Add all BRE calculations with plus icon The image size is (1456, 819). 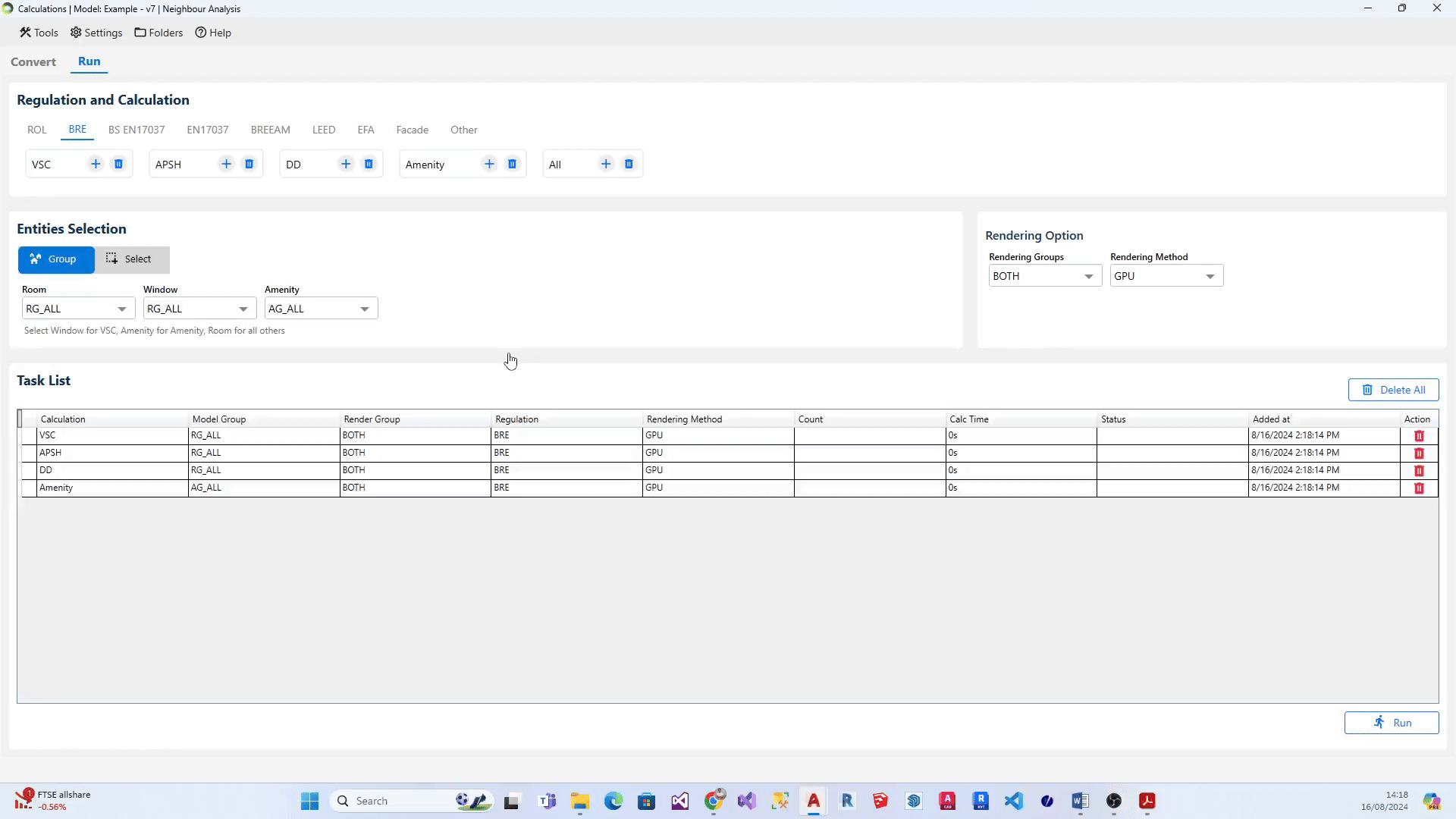coord(606,164)
